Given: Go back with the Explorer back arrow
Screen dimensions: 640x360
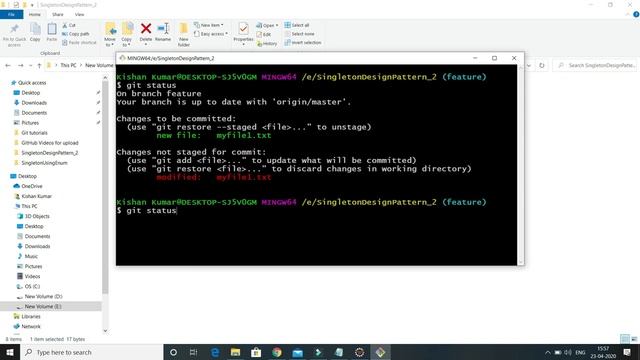Looking at the screenshot, I should pos(8,65).
